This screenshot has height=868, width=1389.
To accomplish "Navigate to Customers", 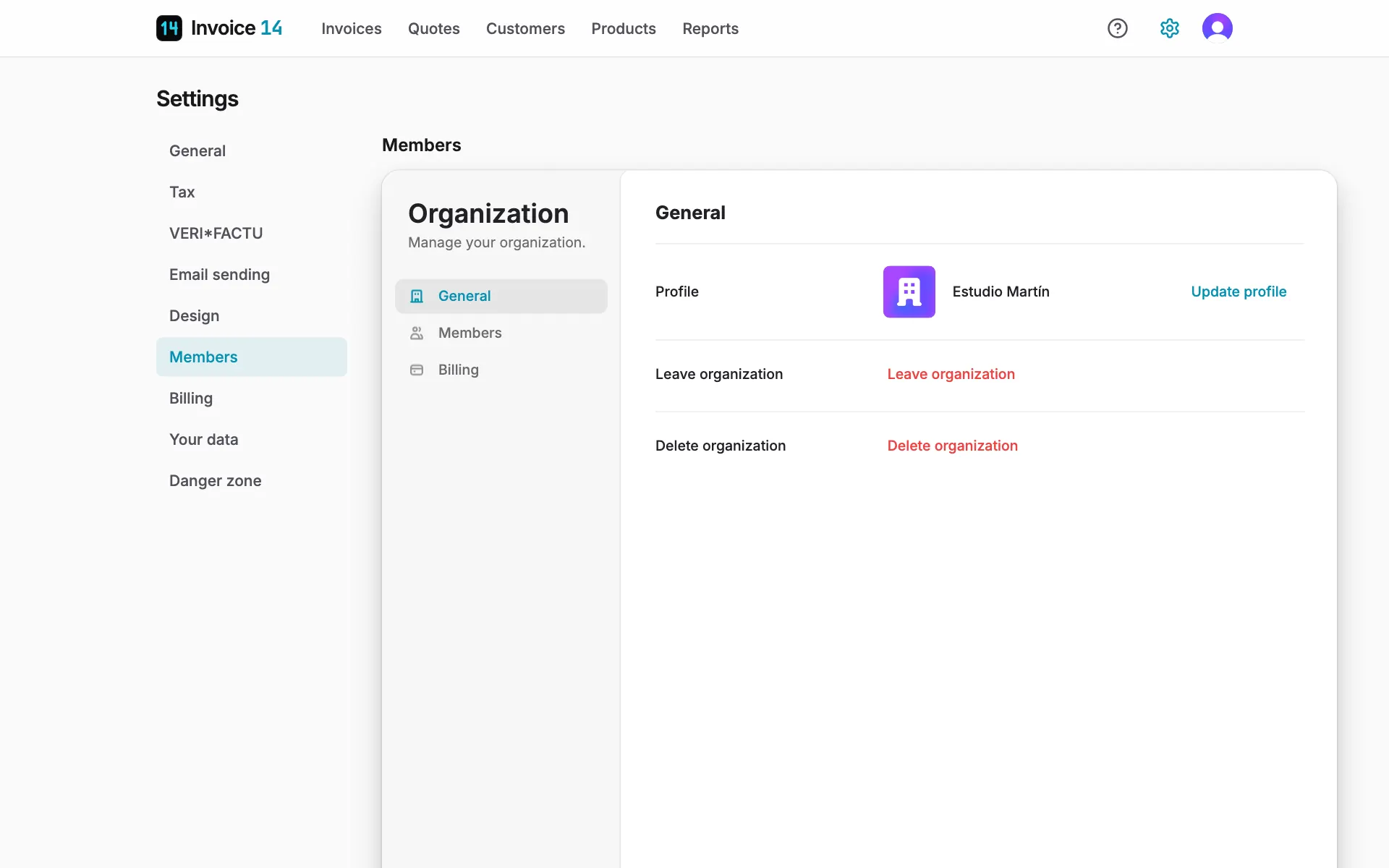I will [525, 28].
